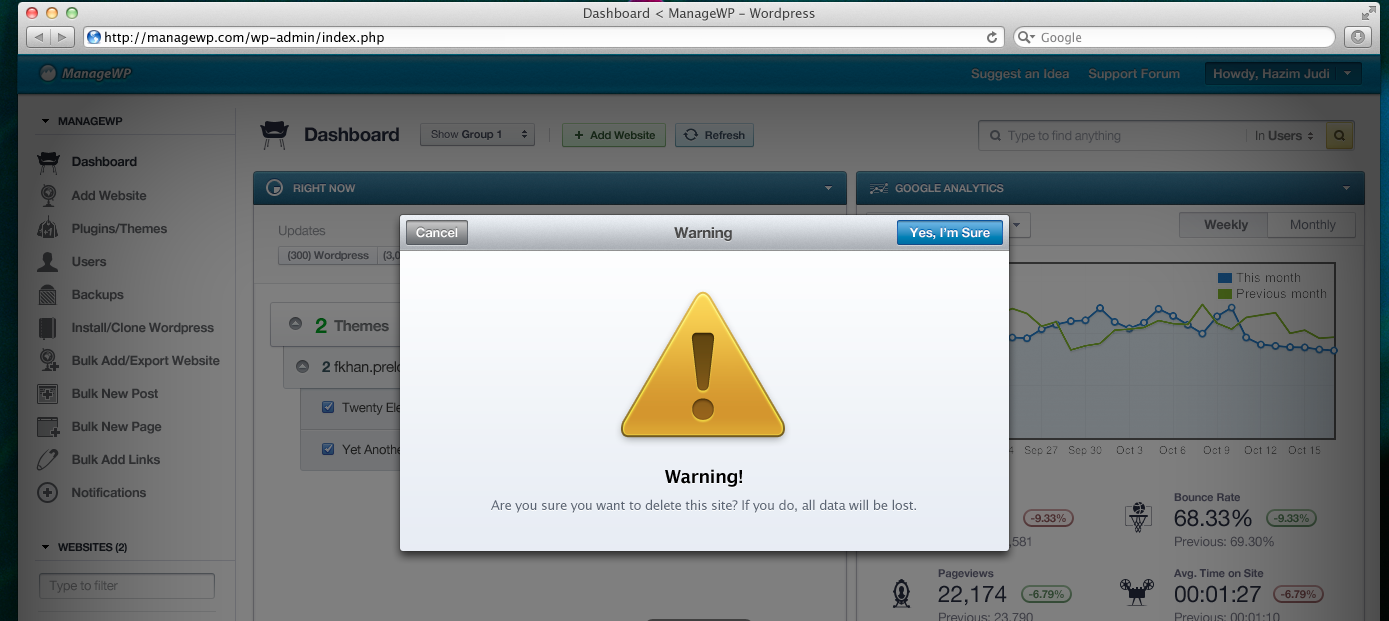Click the Notifications plus-circle icon

point(48,493)
